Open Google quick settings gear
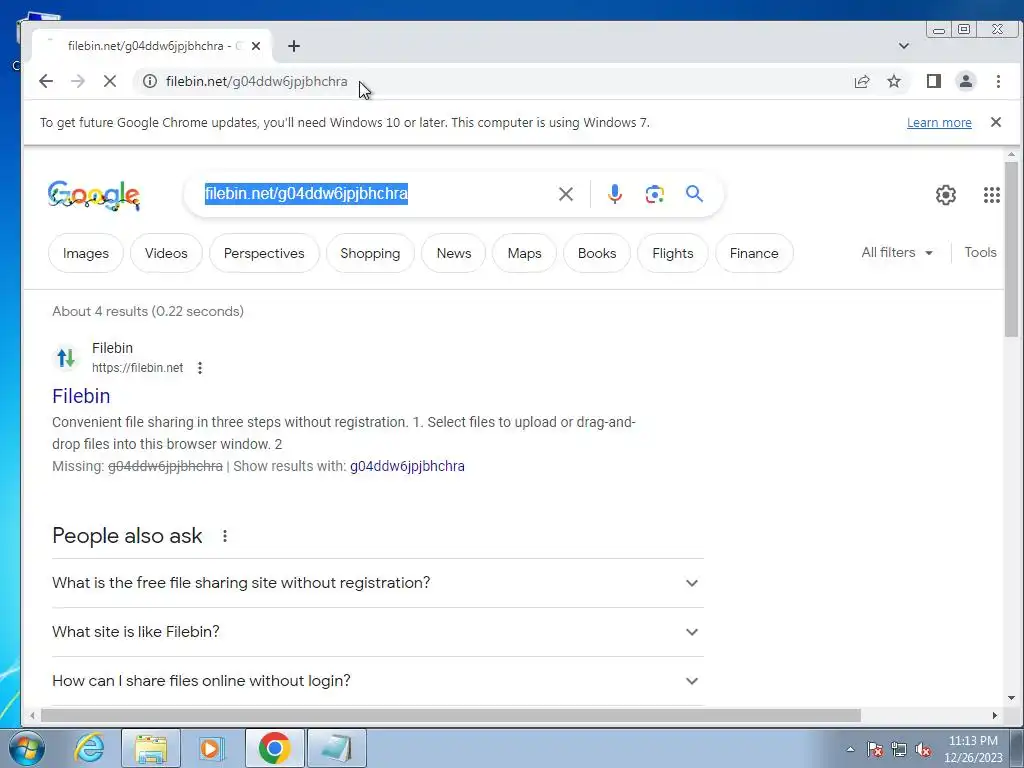1024x768 pixels. click(x=946, y=195)
